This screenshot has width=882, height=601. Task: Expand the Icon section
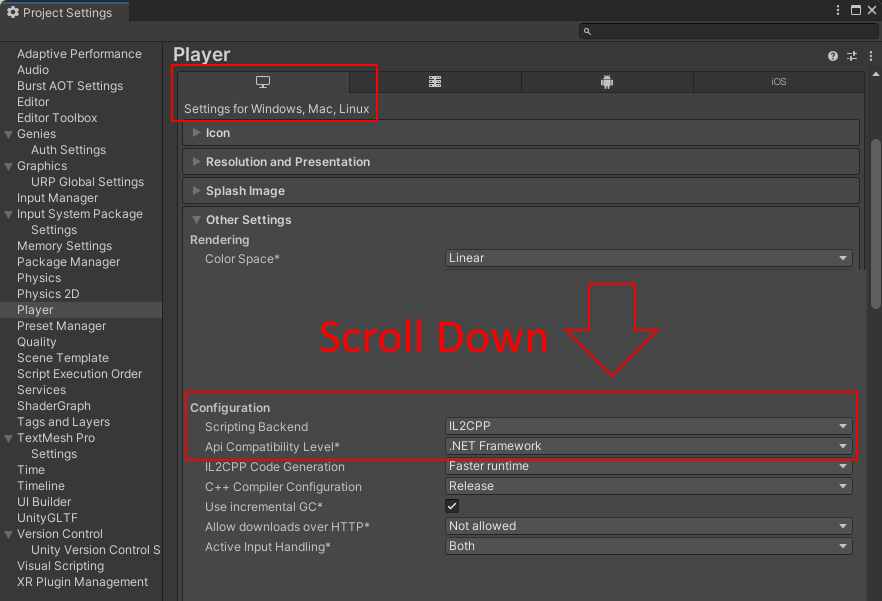point(218,133)
